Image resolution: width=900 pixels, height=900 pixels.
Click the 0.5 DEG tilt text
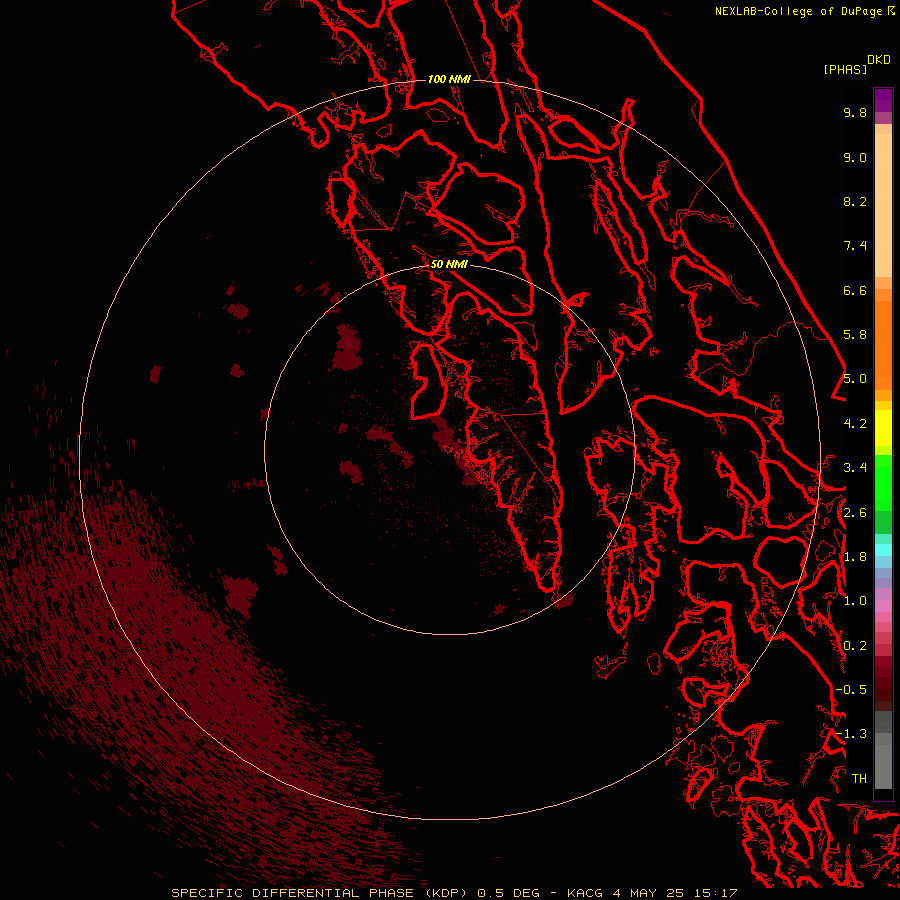pos(509,893)
